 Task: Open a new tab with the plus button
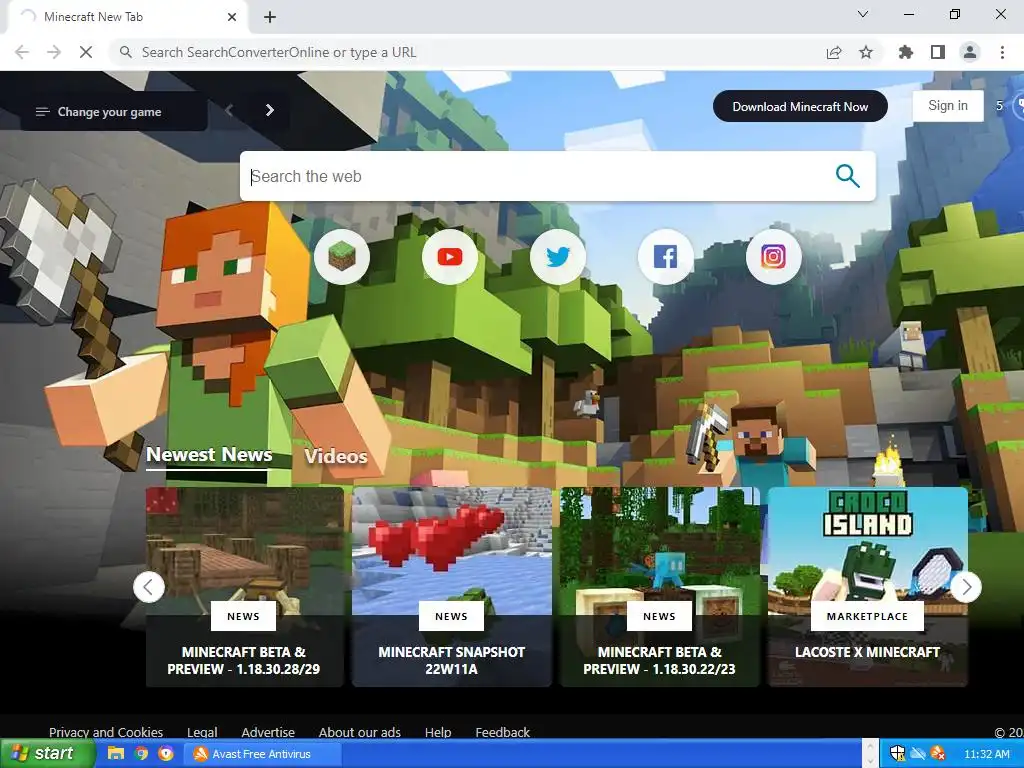tap(270, 17)
